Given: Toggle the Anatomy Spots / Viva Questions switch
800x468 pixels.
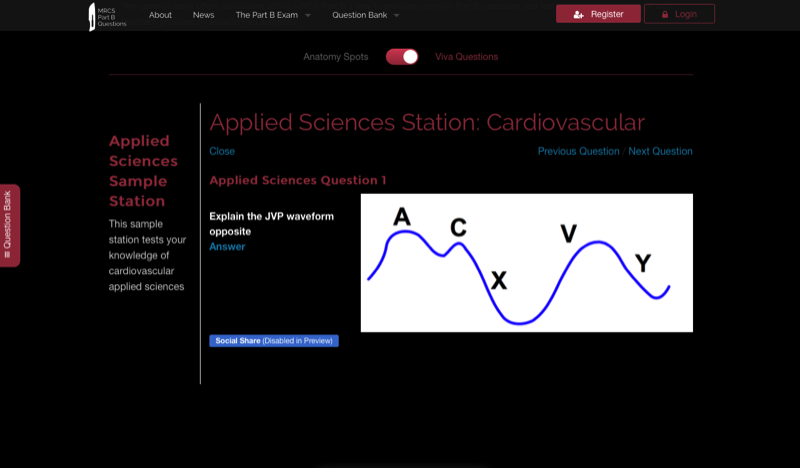Looking at the screenshot, I should [402, 57].
